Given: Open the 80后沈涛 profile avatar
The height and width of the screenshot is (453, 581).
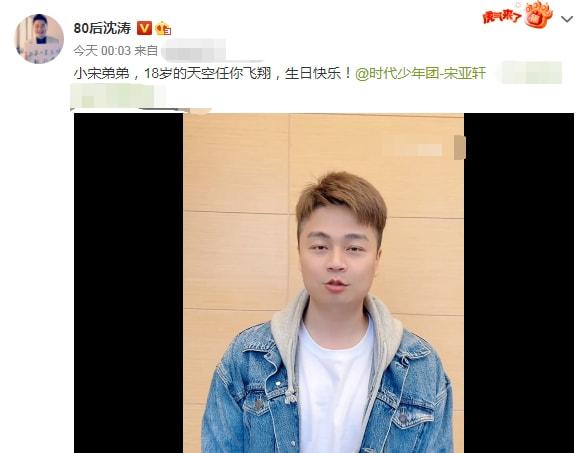Looking at the screenshot, I should point(39,39).
